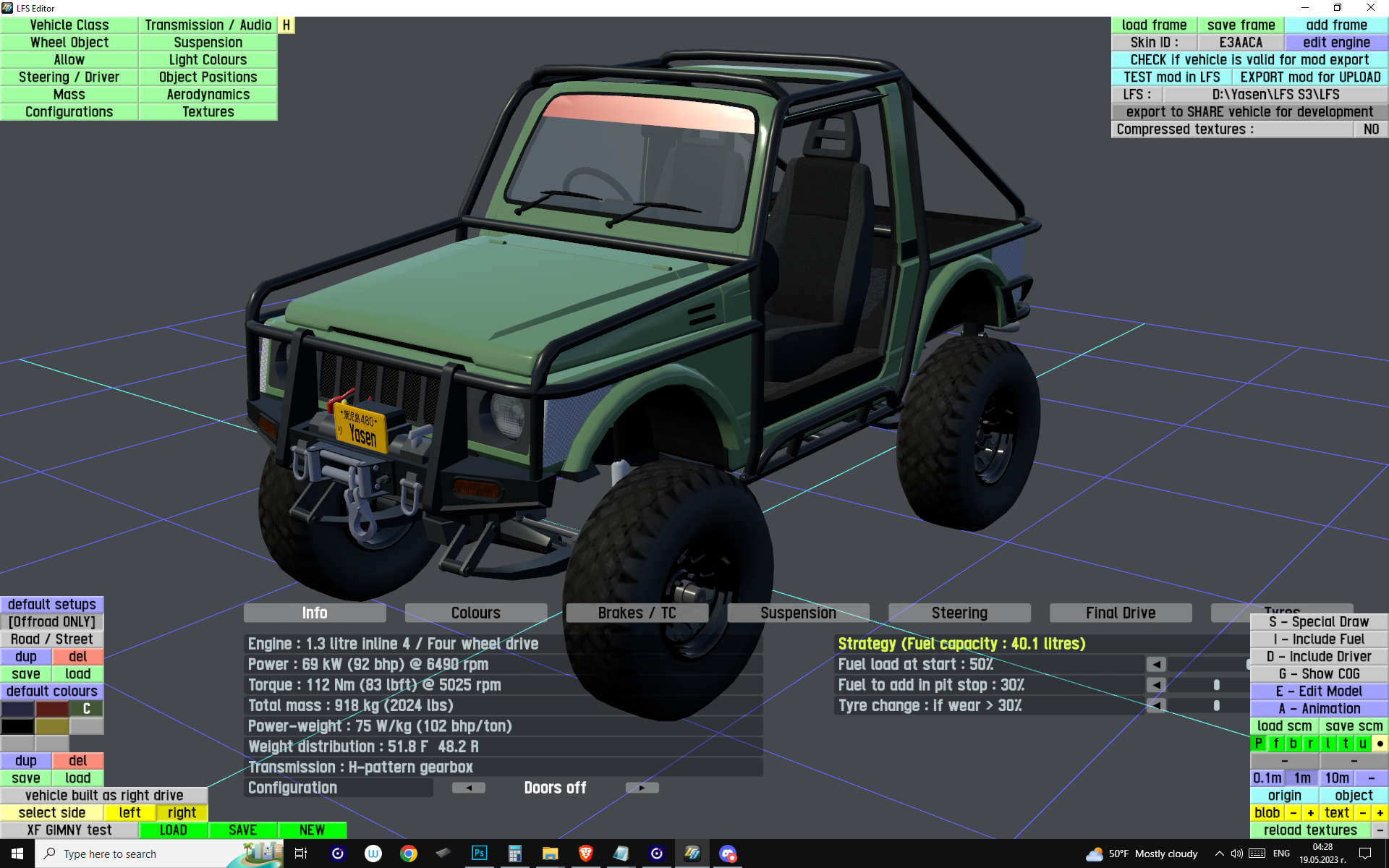Click the P view button
The width and height of the screenshot is (1389, 868).
pyautogui.click(x=1259, y=744)
